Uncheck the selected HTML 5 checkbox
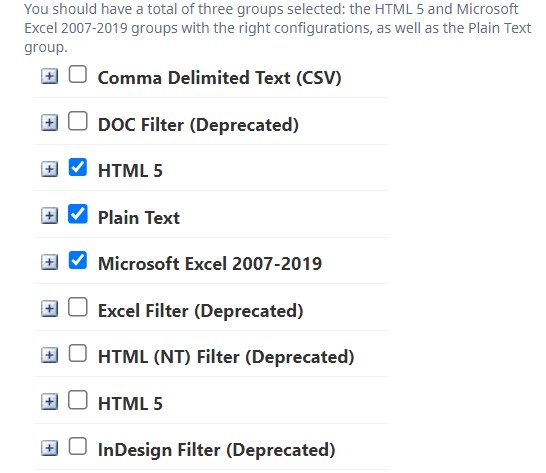This screenshot has width=546, height=473. (78, 167)
